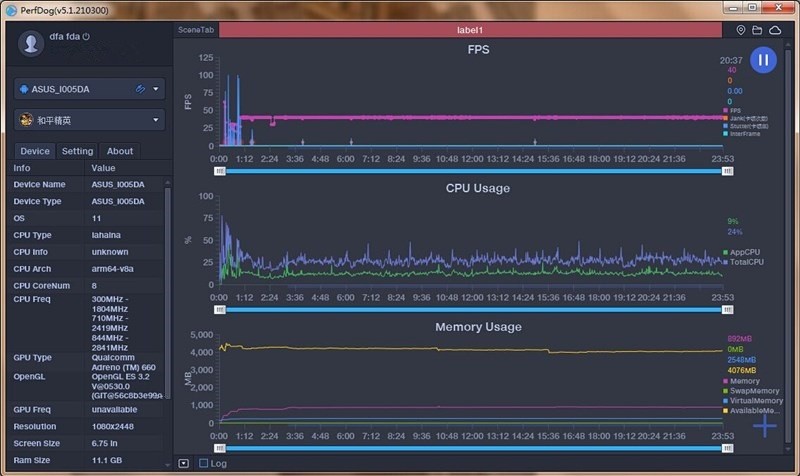The image size is (800, 476).
Task: Toggle the Log checkbox
Action: (x=204, y=463)
